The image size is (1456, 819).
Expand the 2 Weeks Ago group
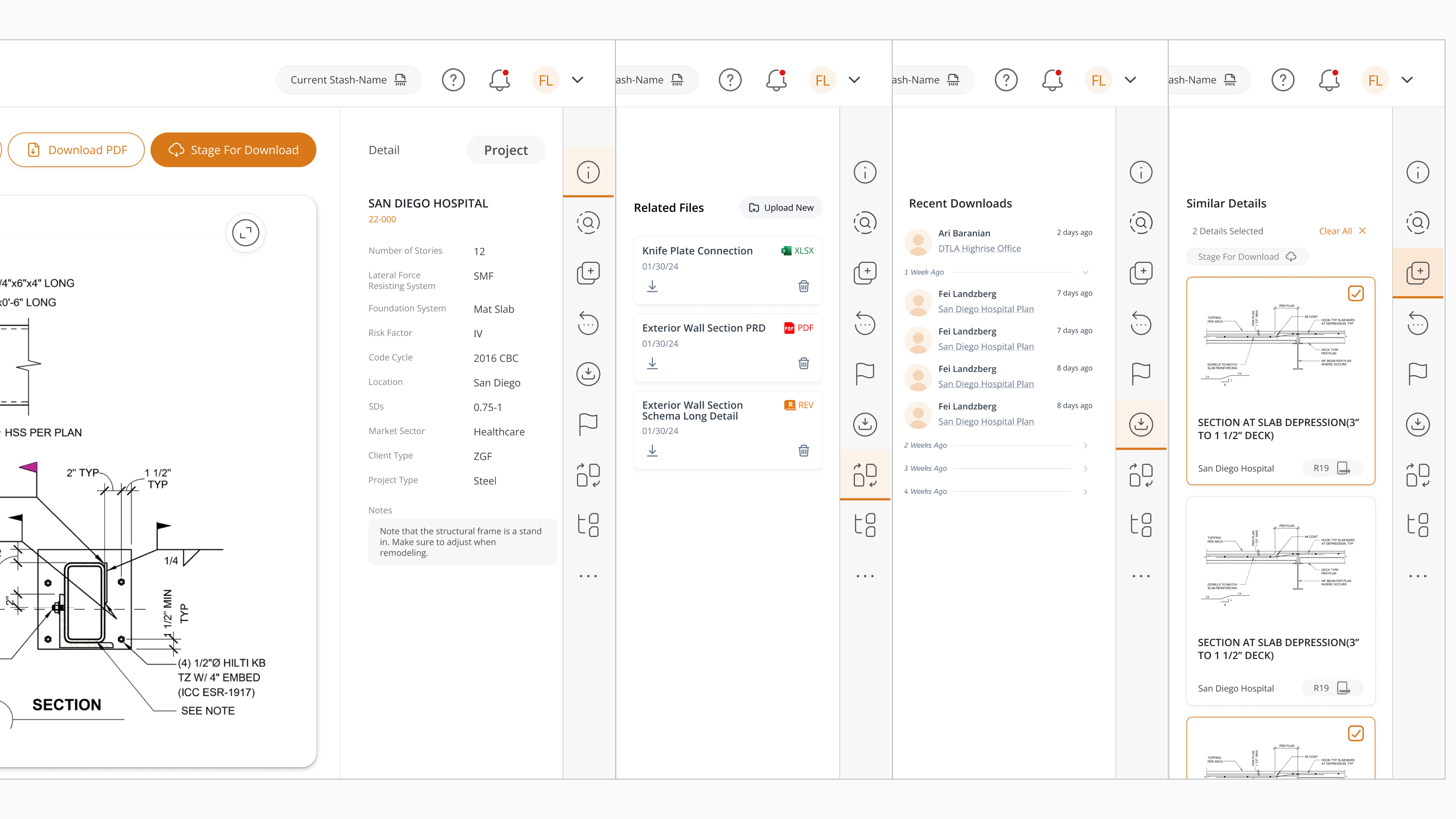[x=1085, y=445]
